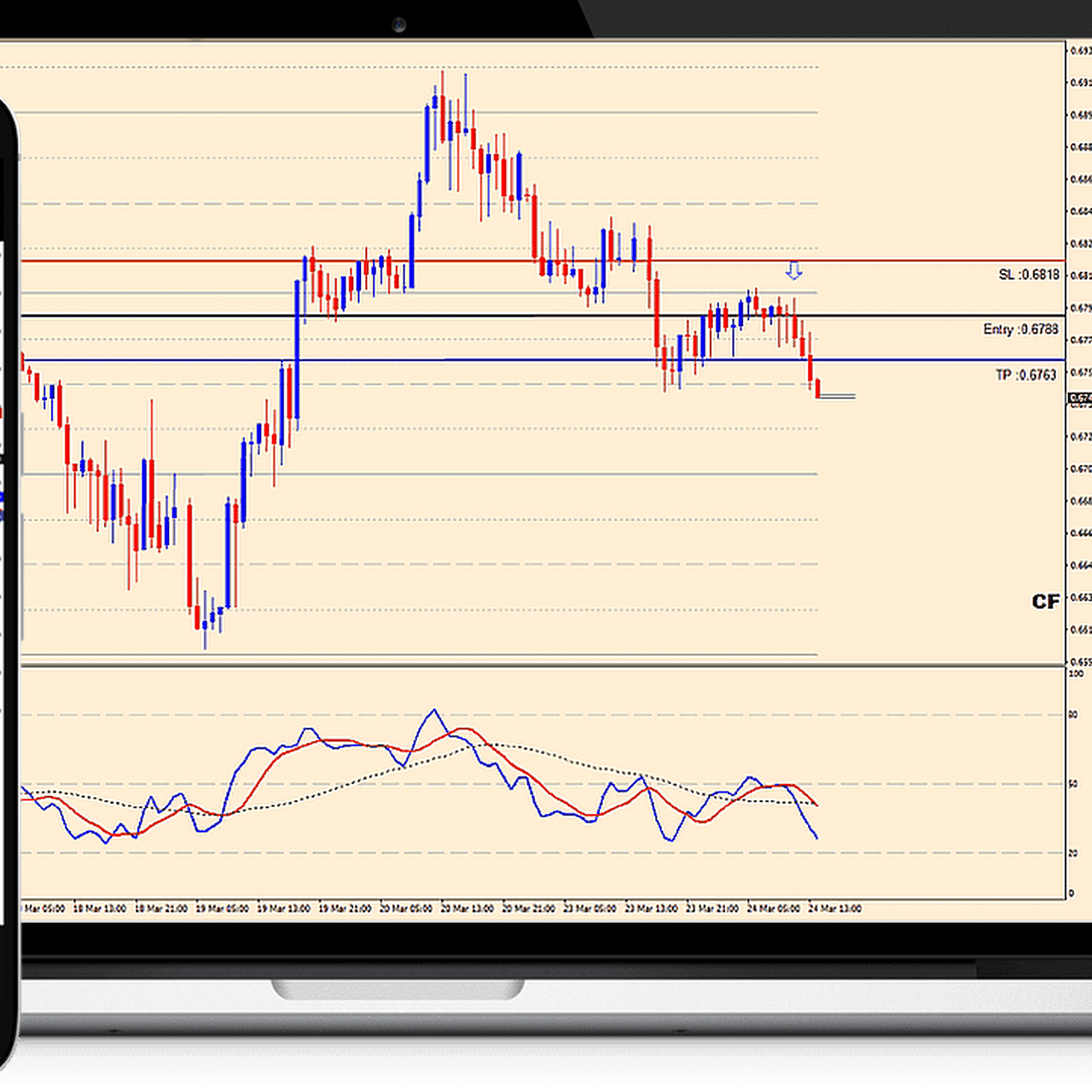Click the oscillator 100 level label
The width and height of the screenshot is (1092, 1092).
click(x=1076, y=674)
